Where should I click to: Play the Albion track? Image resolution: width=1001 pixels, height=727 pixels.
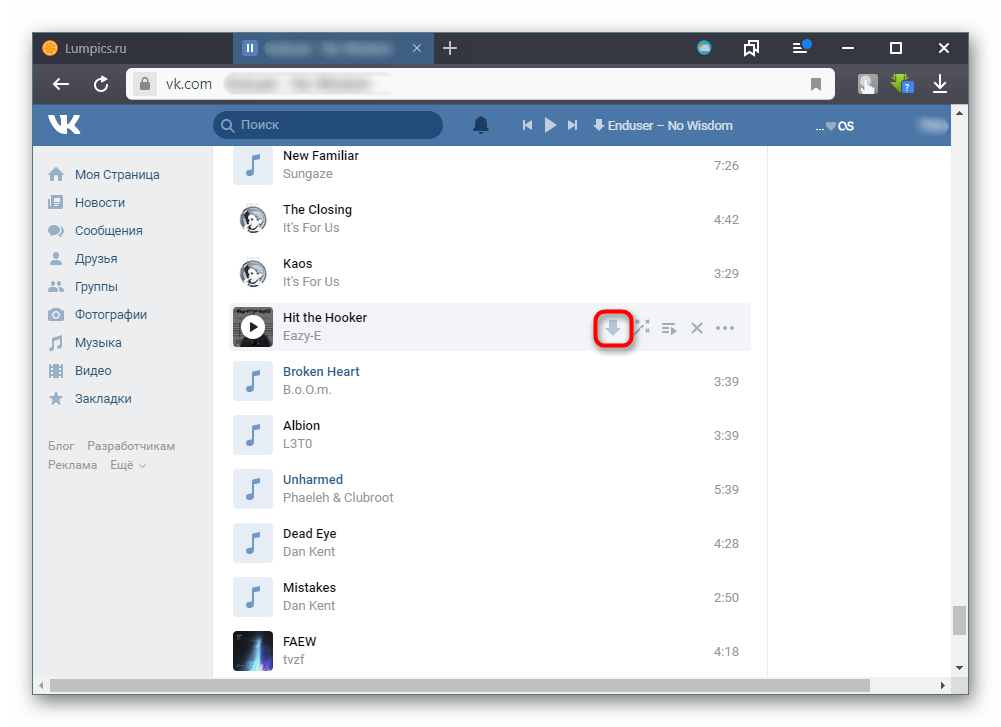pyautogui.click(x=253, y=435)
